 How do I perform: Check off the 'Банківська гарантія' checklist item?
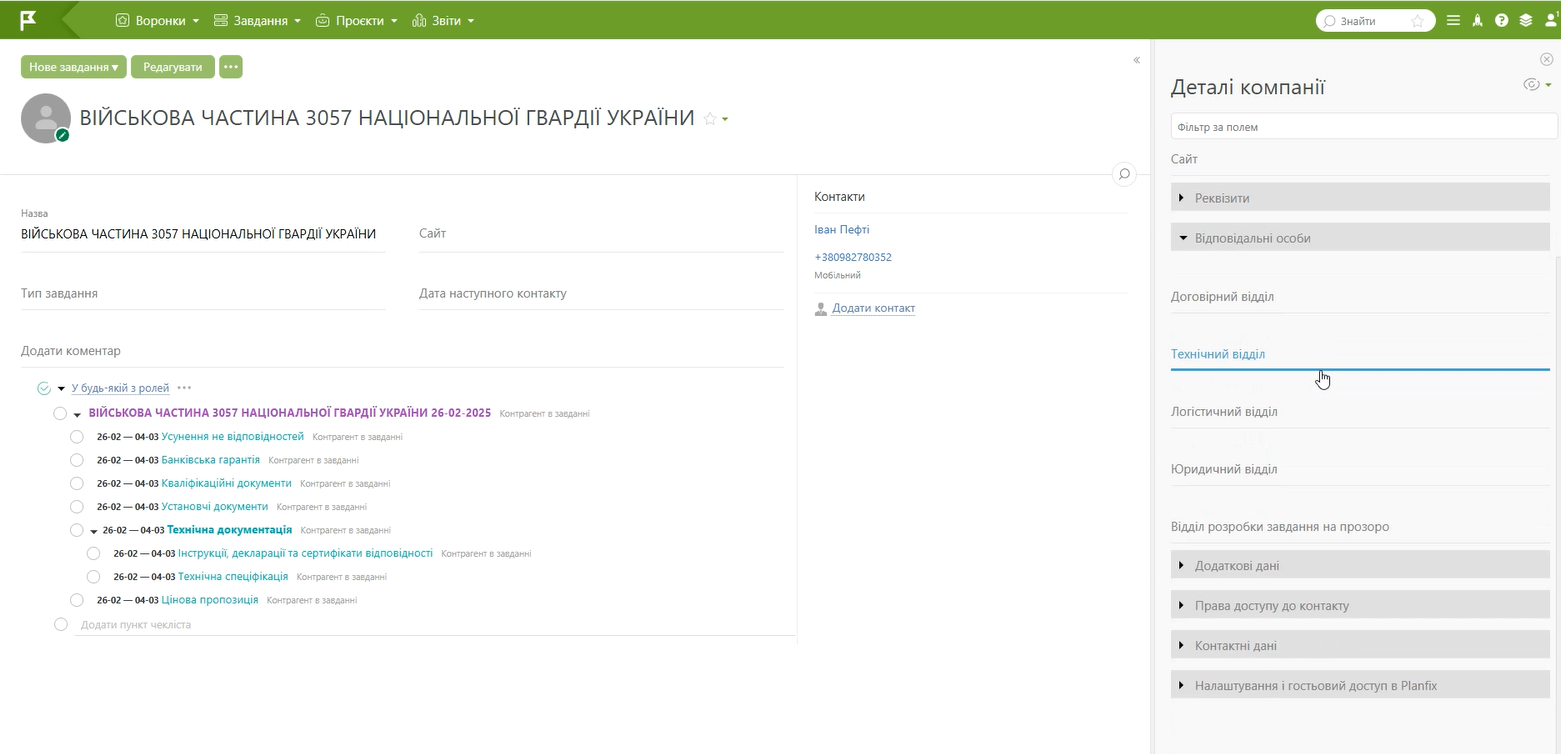[x=77, y=460]
